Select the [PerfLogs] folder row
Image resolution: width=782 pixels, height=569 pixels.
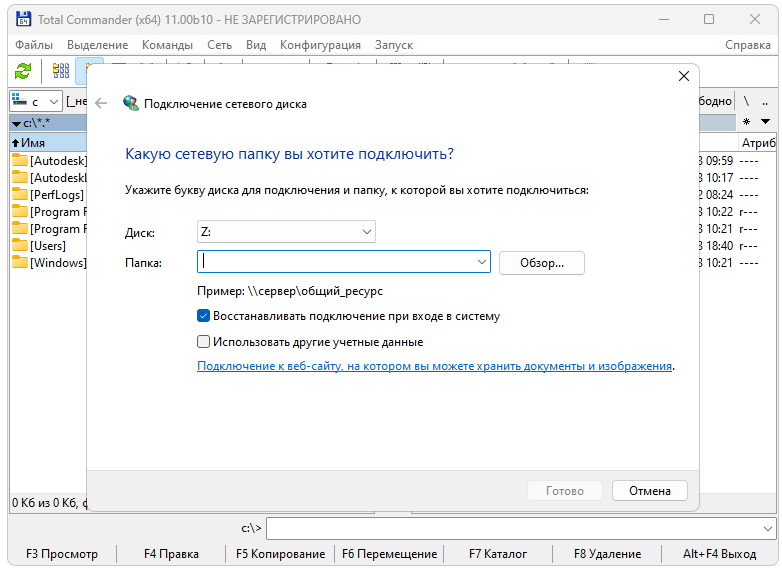[x=48, y=194]
